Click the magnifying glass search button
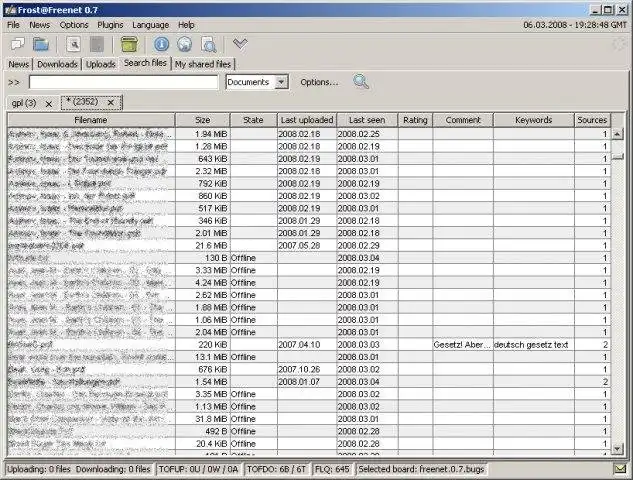This screenshot has width=633, height=480. pyautogui.click(x=361, y=82)
